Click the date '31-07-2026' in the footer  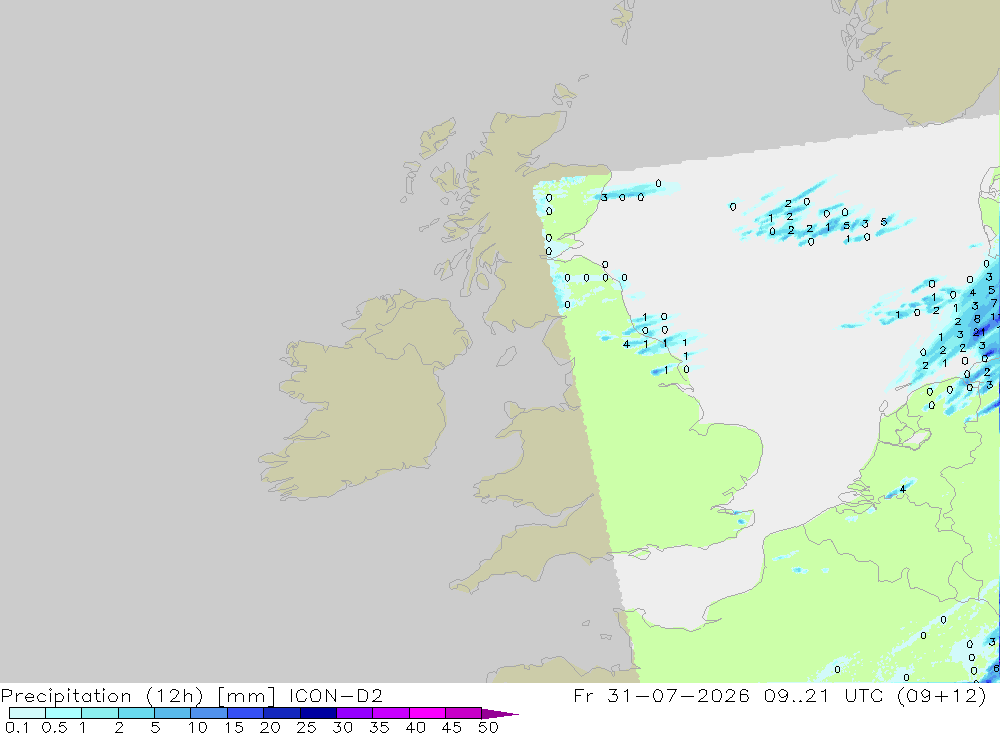679,695
